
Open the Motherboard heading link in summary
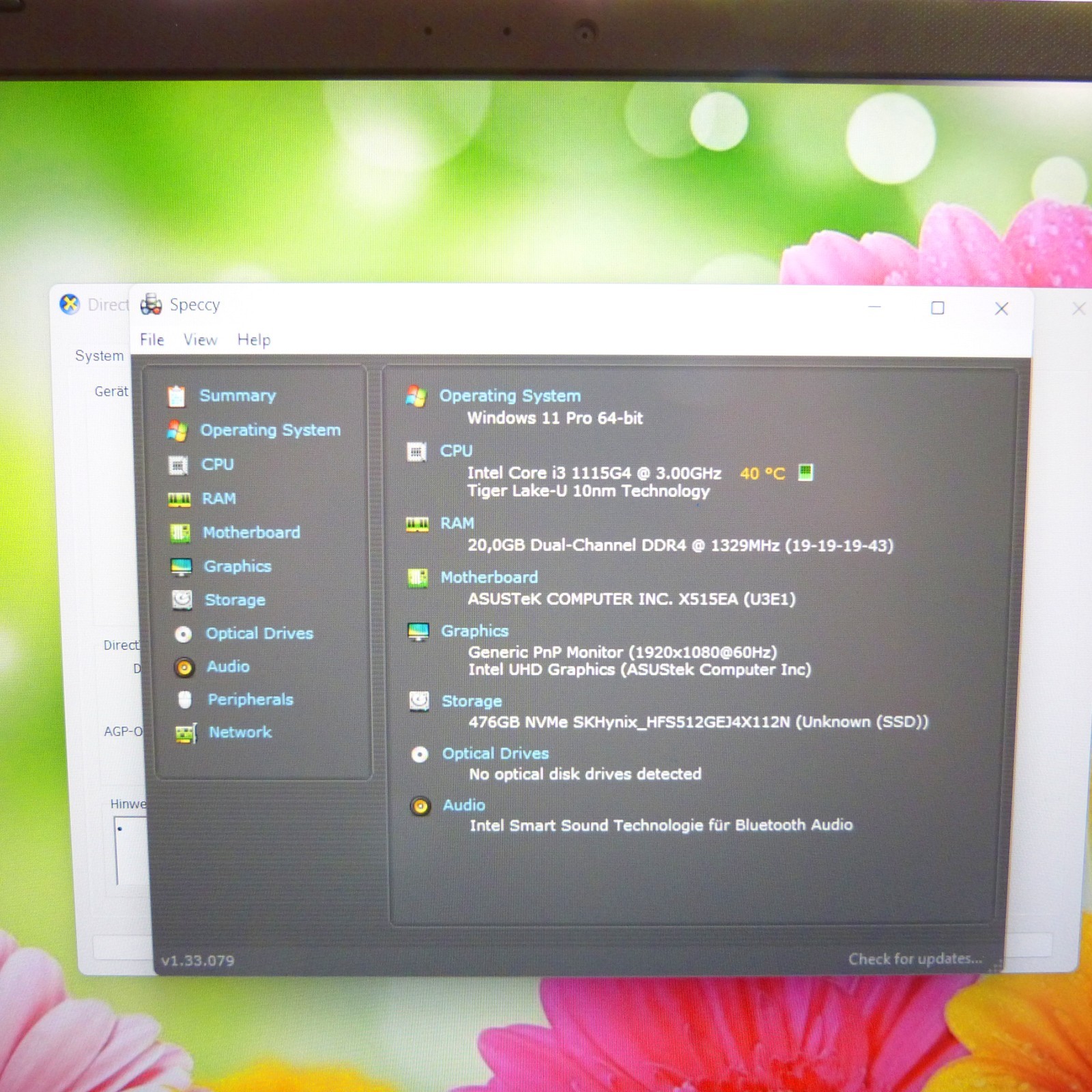tap(489, 577)
